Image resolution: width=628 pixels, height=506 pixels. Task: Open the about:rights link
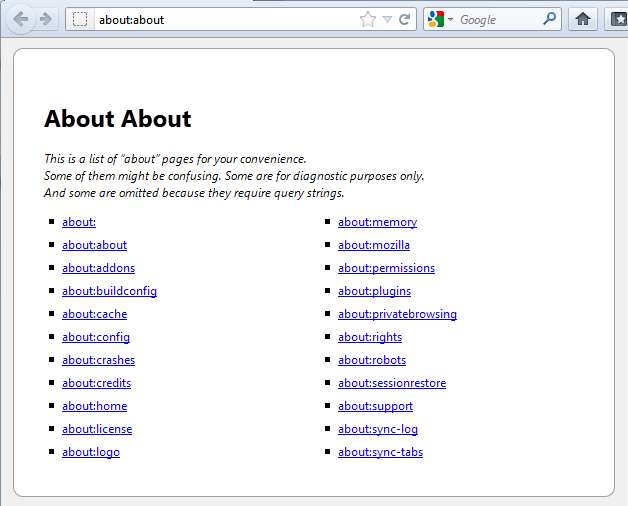370,337
